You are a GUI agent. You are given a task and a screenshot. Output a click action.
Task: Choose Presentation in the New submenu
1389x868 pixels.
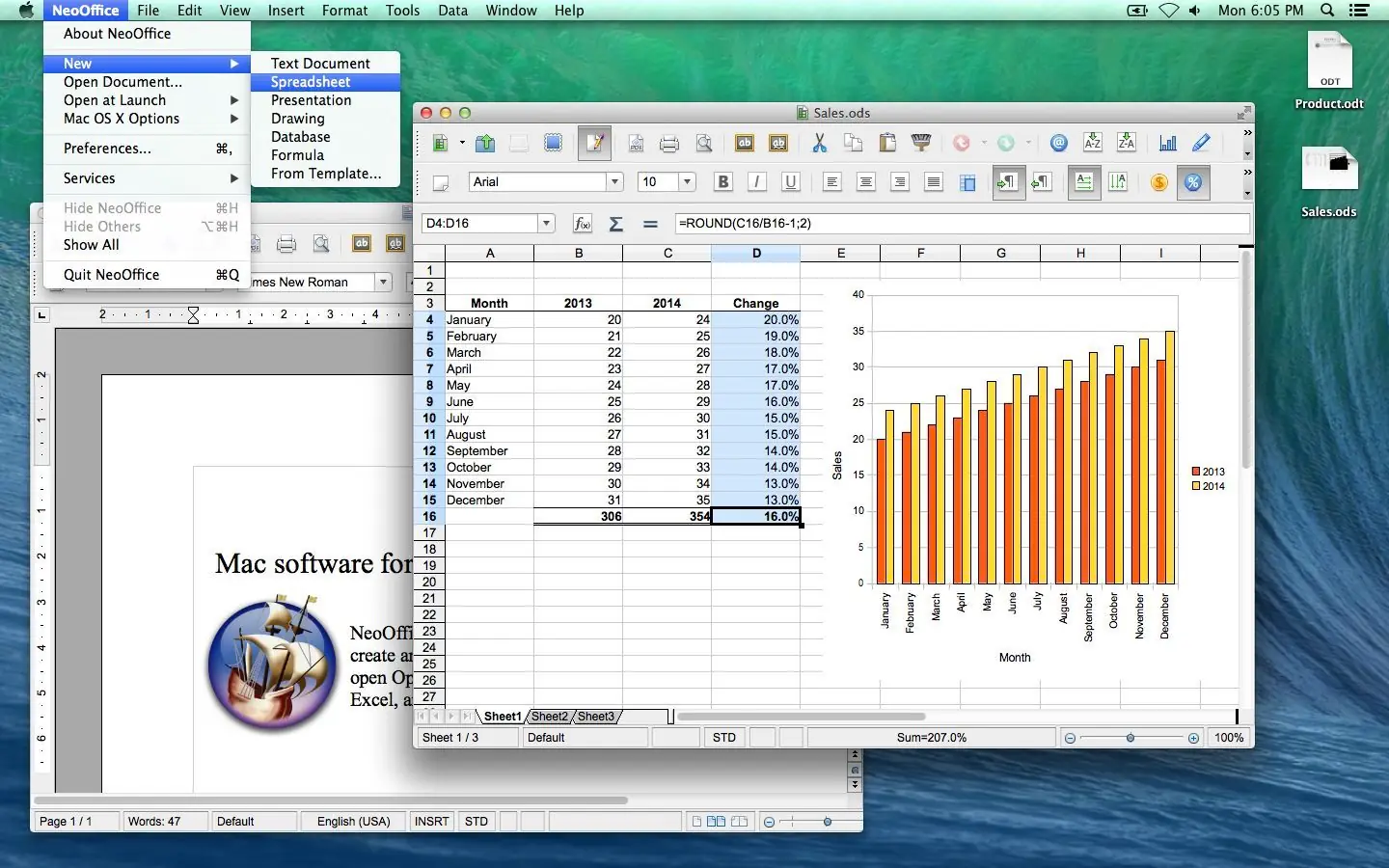point(325,100)
